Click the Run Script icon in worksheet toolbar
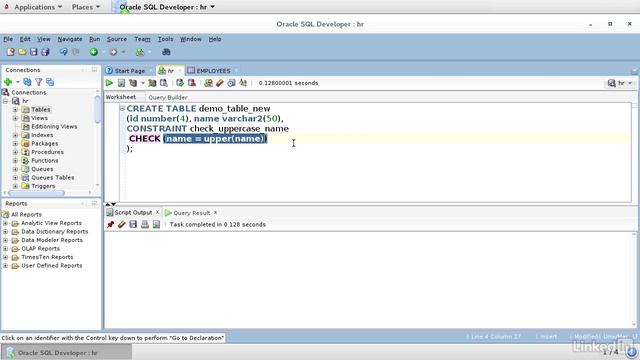This screenshot has height=360, width=640. (x=121, y=83)
